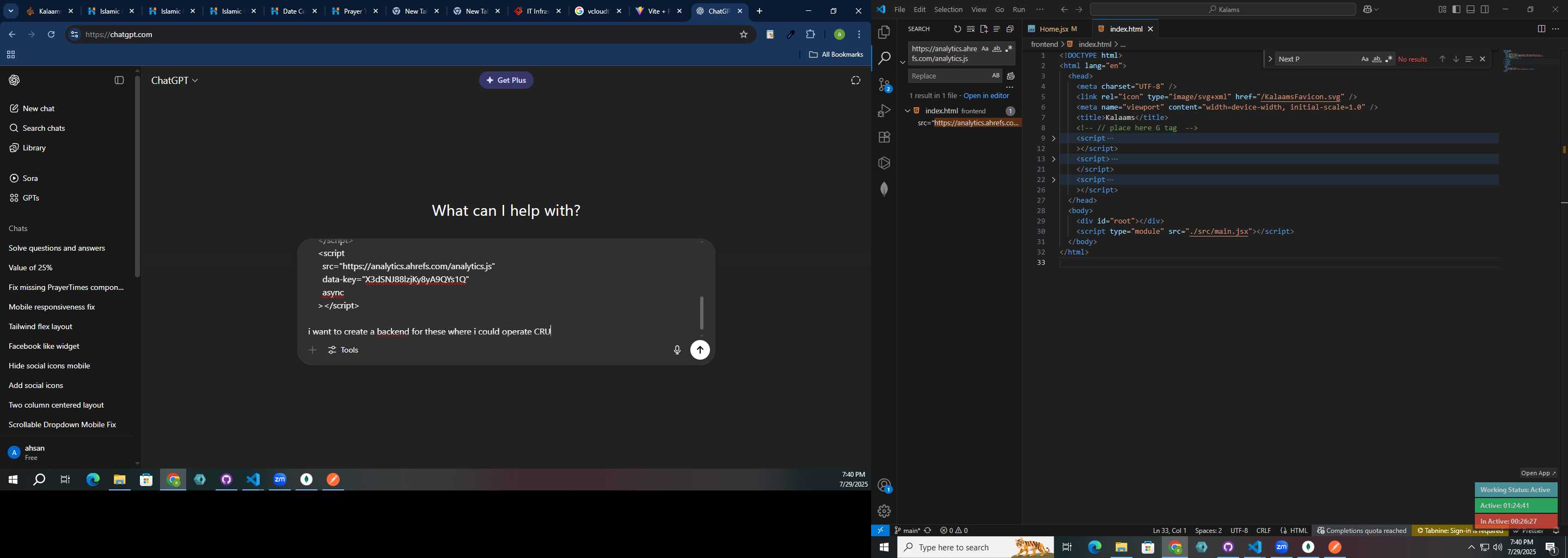Viewport: 1568px width, 558px height.
Task: Show hidden system tray icons chevron
Action: coord(1471,548)
